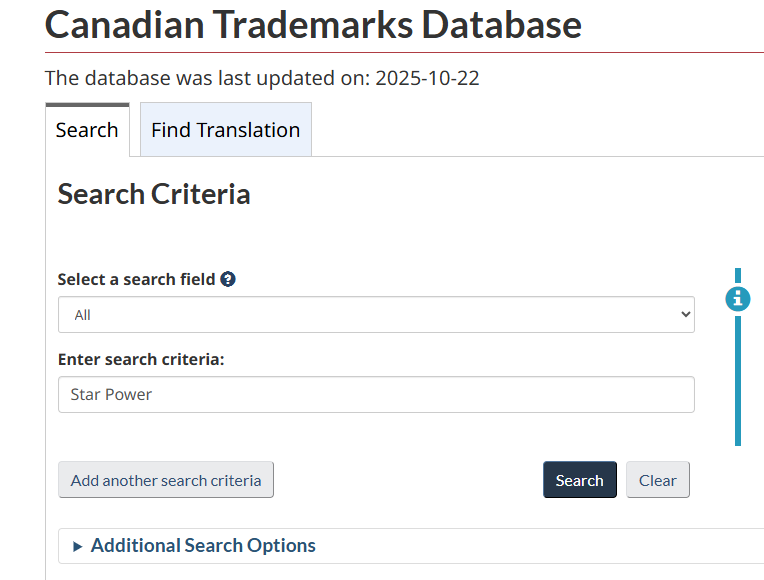The width and height of the screenshot is (764, 580).
Task: Click the blue bar segment above info icon
Action: (738, 276)
